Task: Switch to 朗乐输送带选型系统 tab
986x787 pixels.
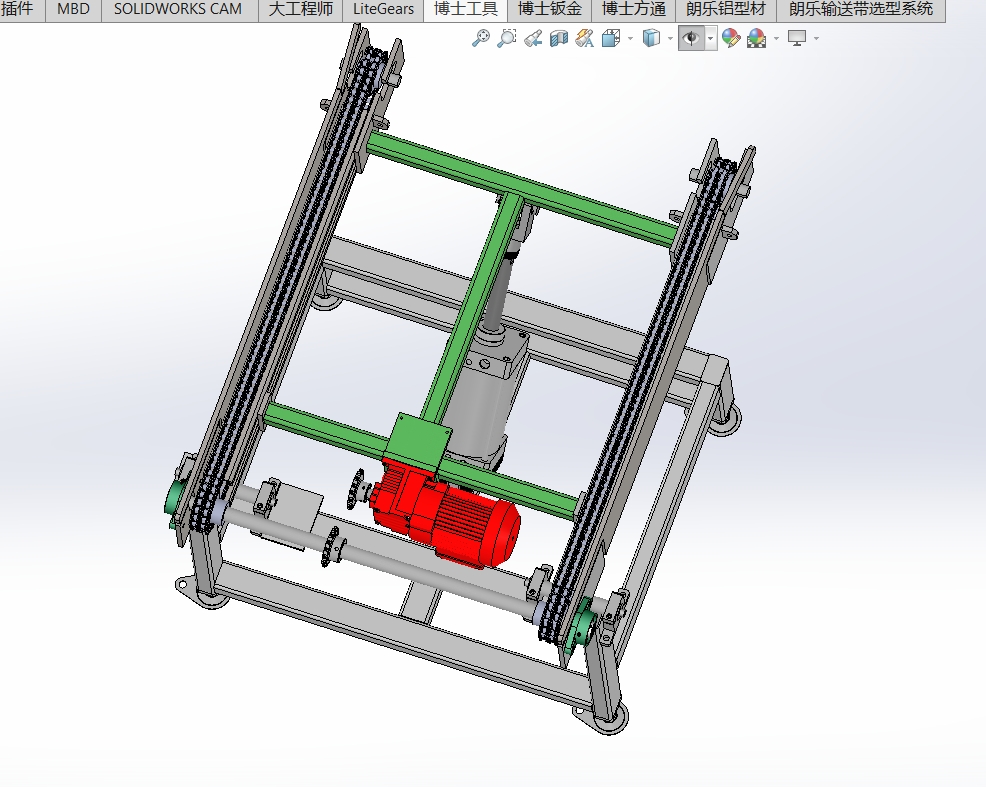Action: [861, 9]
